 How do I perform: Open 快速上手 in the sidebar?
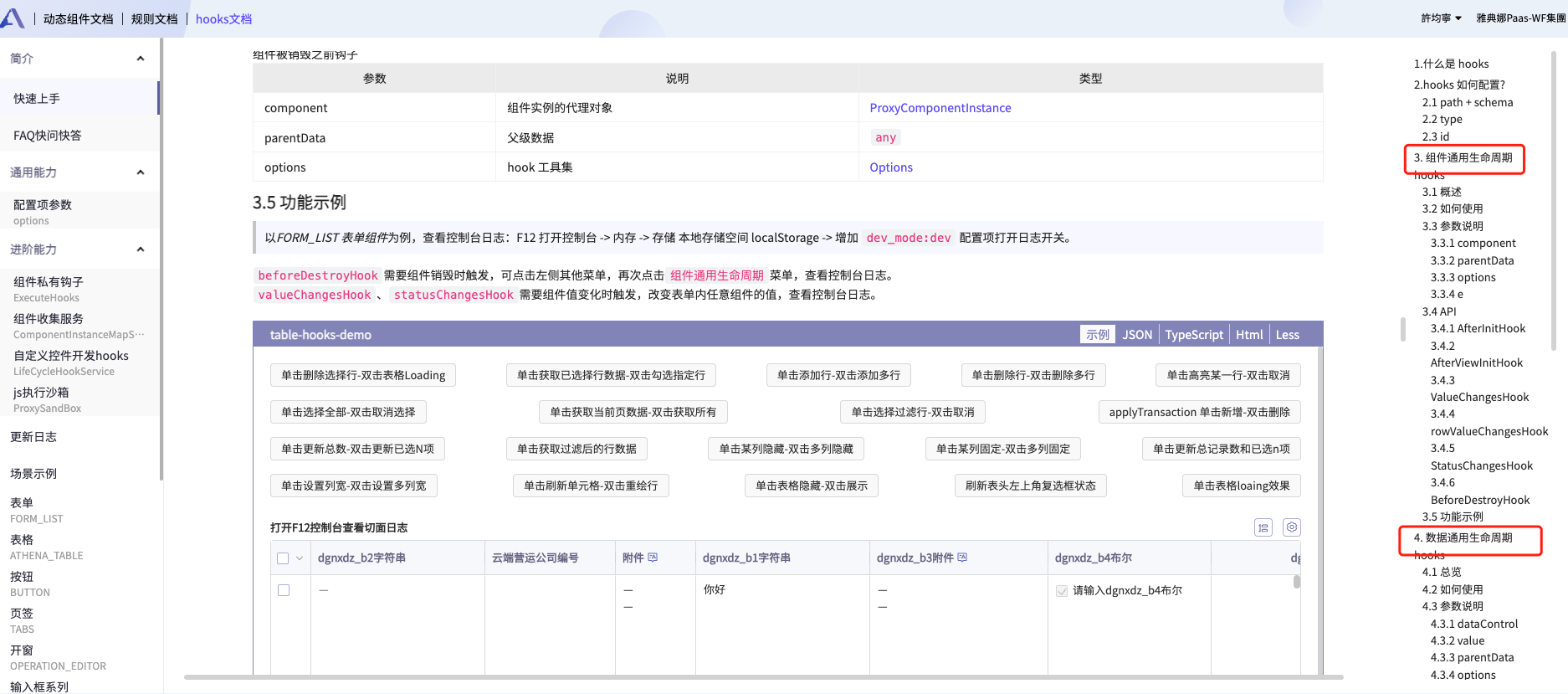79,99
